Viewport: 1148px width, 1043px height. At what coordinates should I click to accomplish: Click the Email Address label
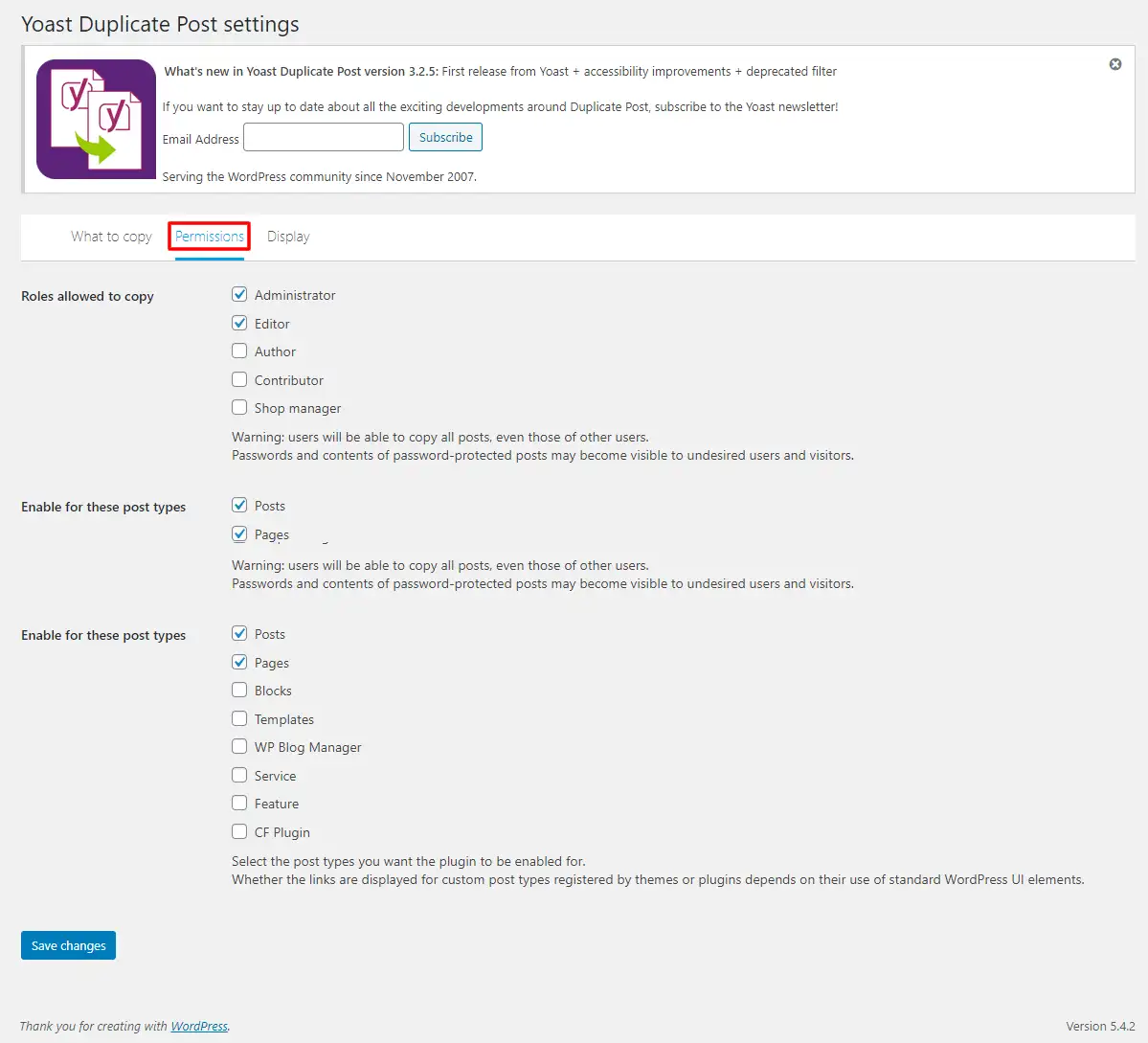pos(201,139)
